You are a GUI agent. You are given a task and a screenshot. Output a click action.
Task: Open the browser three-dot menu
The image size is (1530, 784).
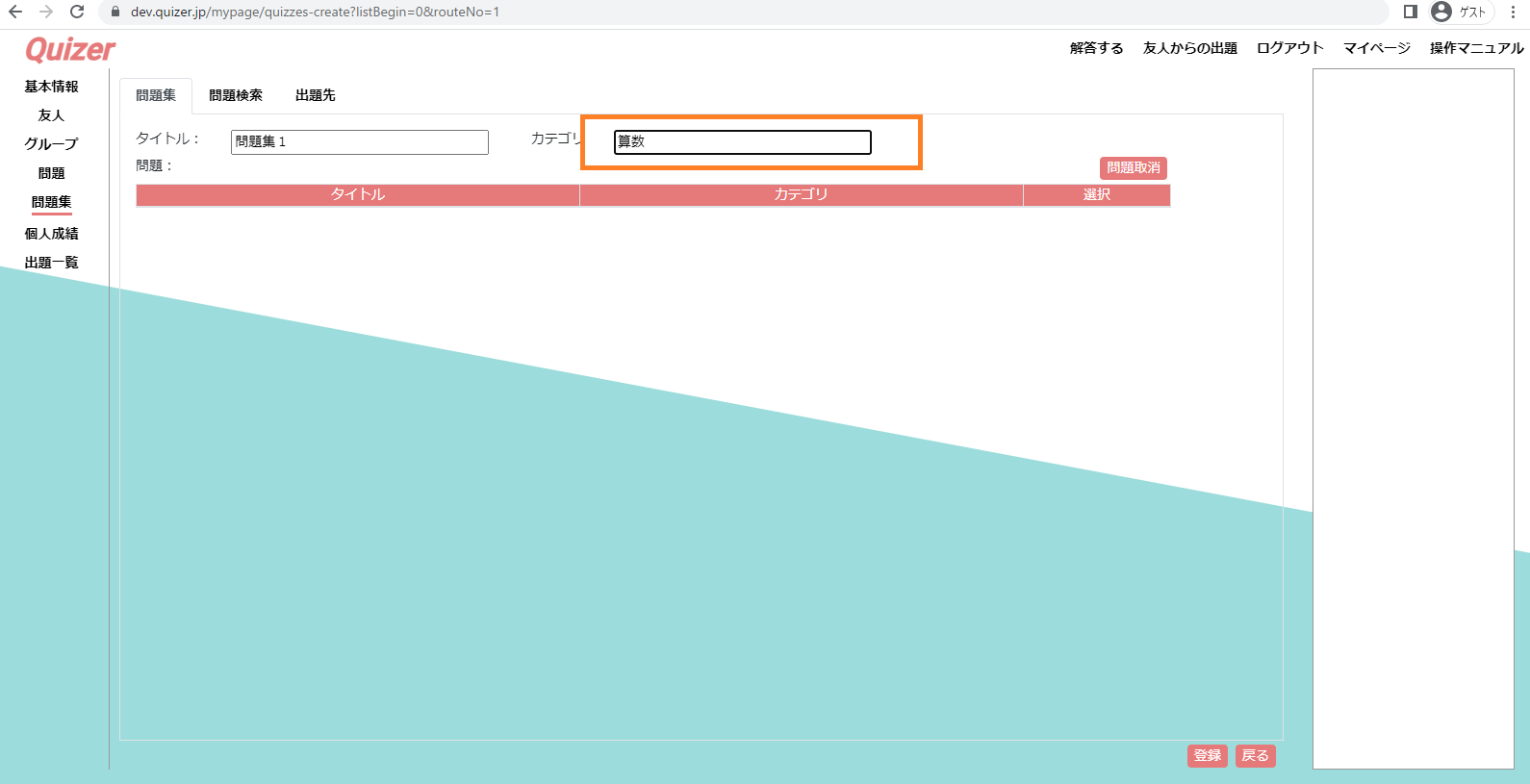[x=1513, y=12]
